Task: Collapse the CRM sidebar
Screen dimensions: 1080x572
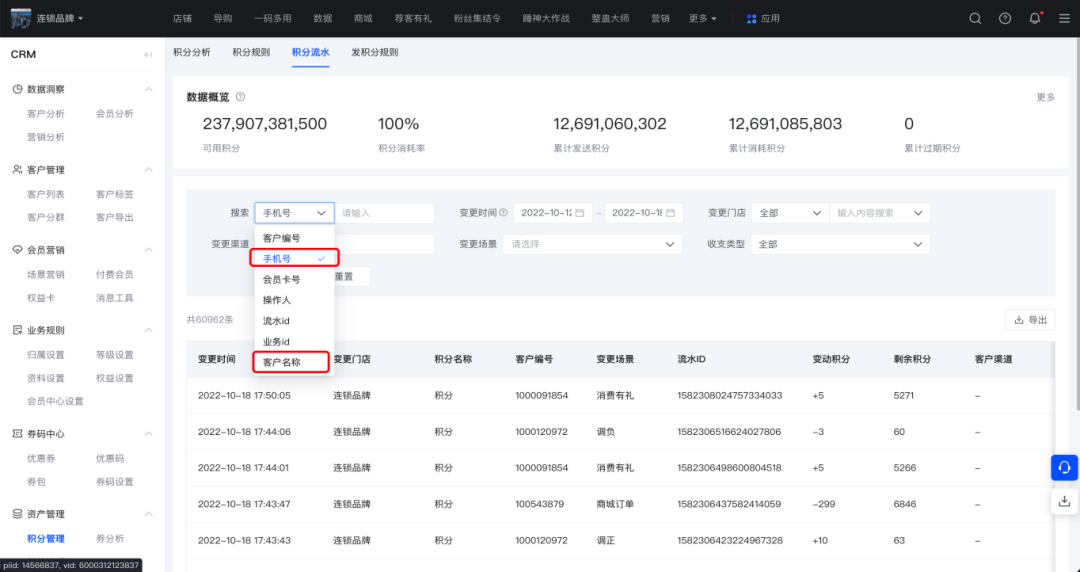Action: click(x=147, y=54)
